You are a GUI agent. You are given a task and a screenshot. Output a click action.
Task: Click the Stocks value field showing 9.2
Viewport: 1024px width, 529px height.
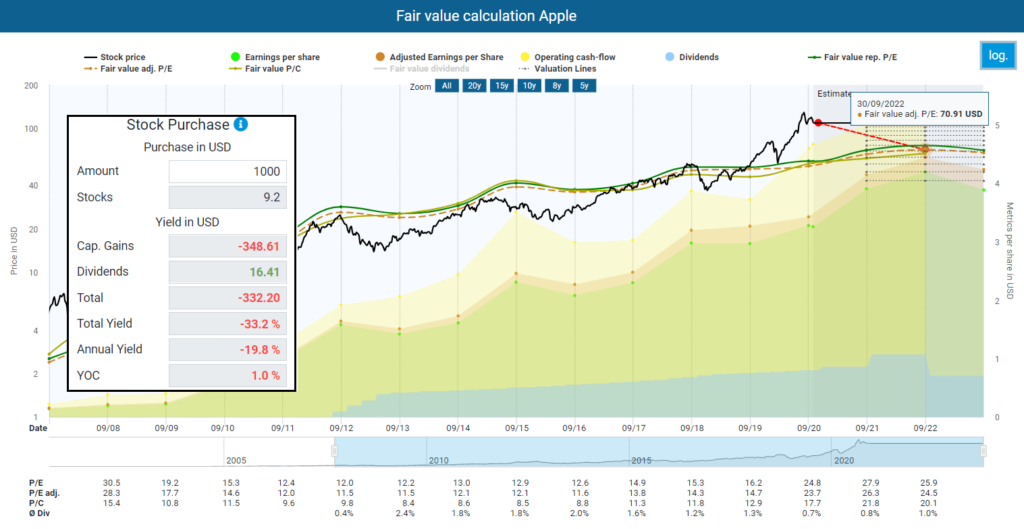point(227,197)
